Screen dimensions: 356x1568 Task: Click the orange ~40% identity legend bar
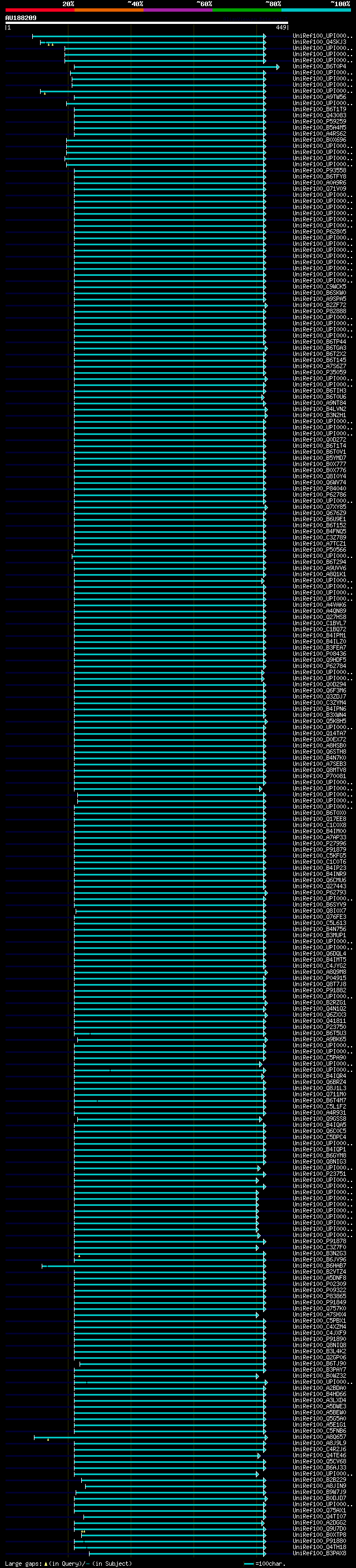109,10
